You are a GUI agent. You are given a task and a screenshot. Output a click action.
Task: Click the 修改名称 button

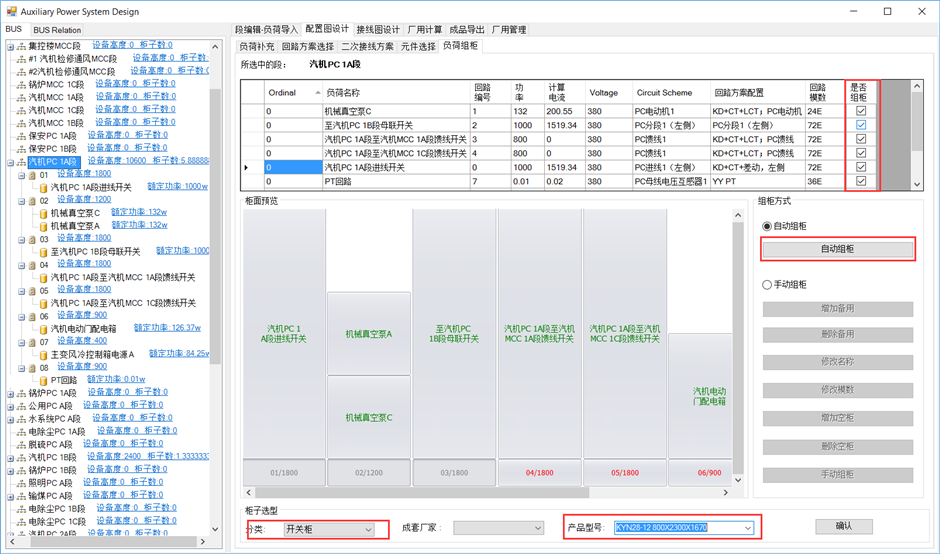837,362
